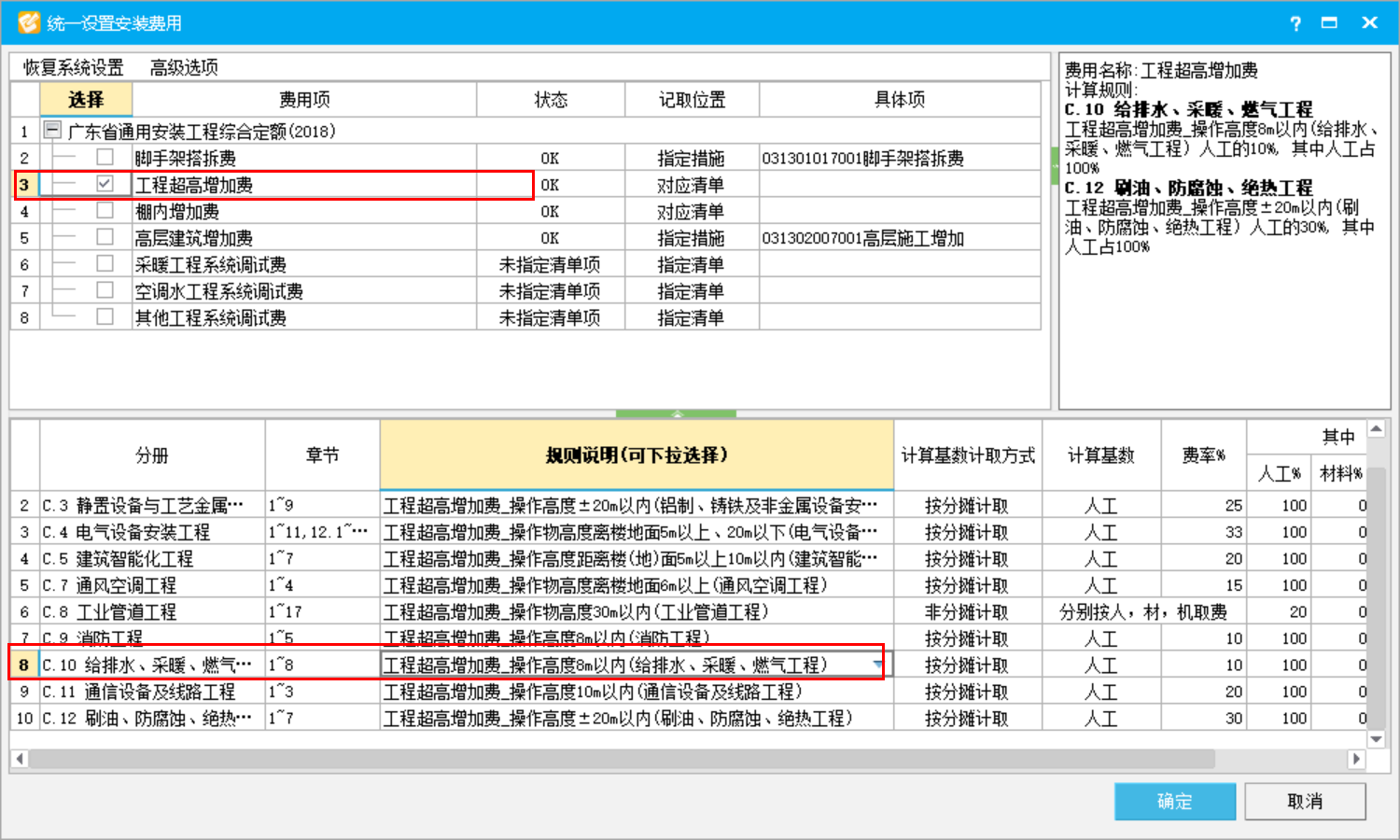1400x840 pixels.
Task: Click 分册 column header
Action: pos(152,455)
